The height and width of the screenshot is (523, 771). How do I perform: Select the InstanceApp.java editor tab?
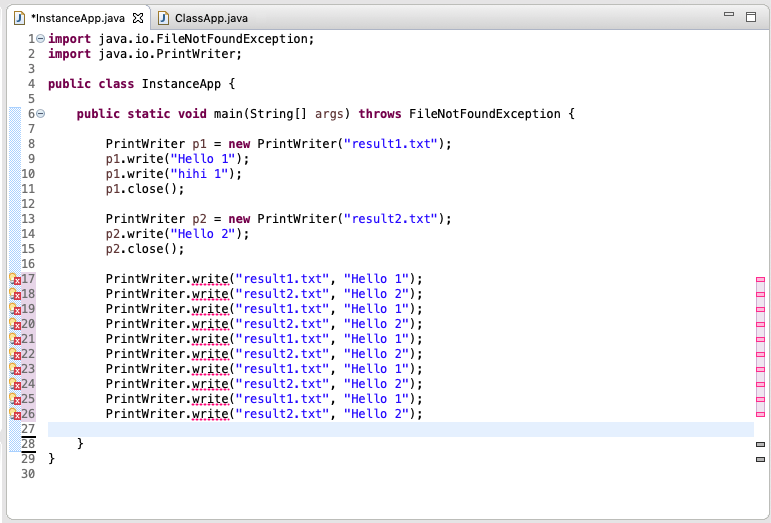(x=78, y=18)
